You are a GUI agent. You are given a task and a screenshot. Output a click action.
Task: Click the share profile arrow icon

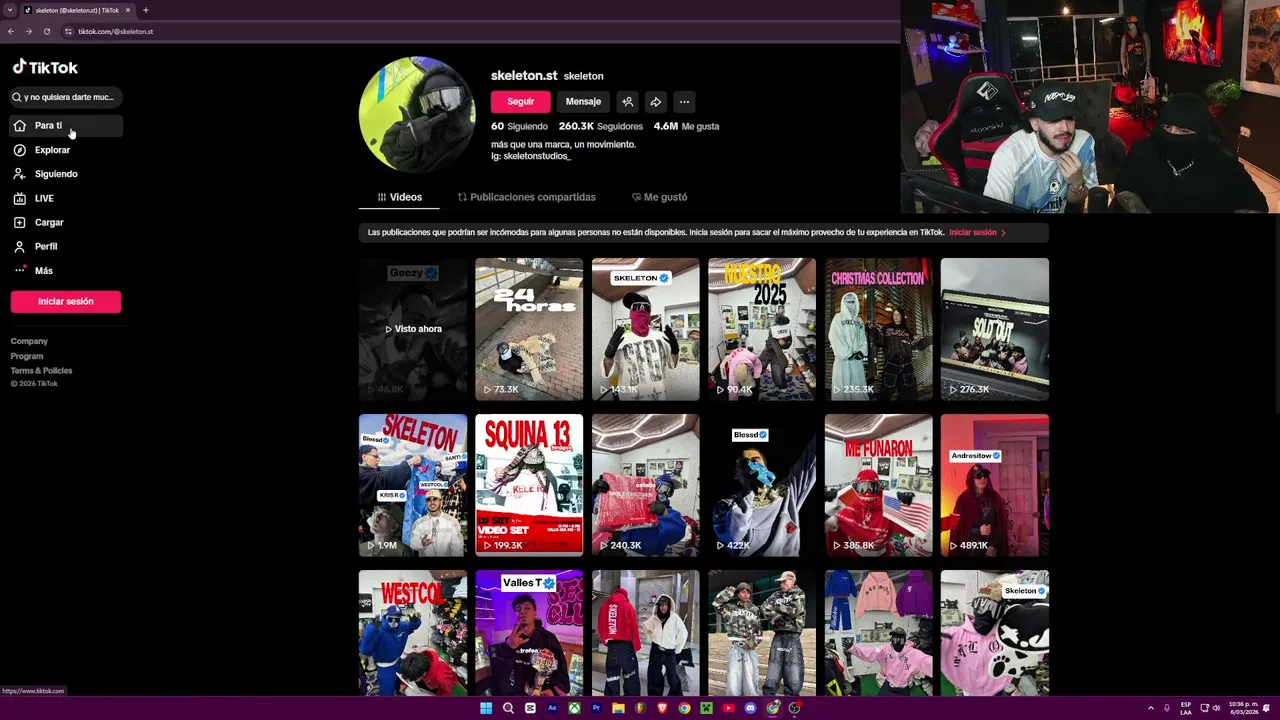point(655,101)
